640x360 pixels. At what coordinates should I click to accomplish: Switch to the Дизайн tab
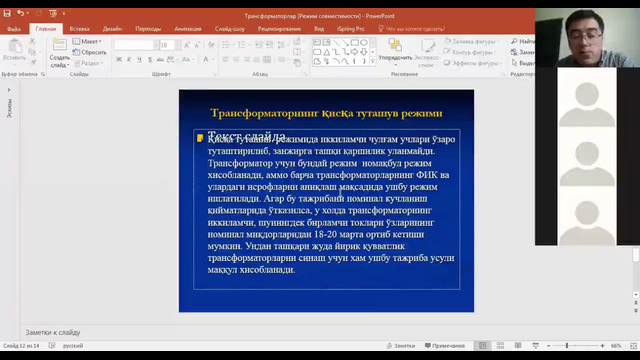[x=112, y=29]
